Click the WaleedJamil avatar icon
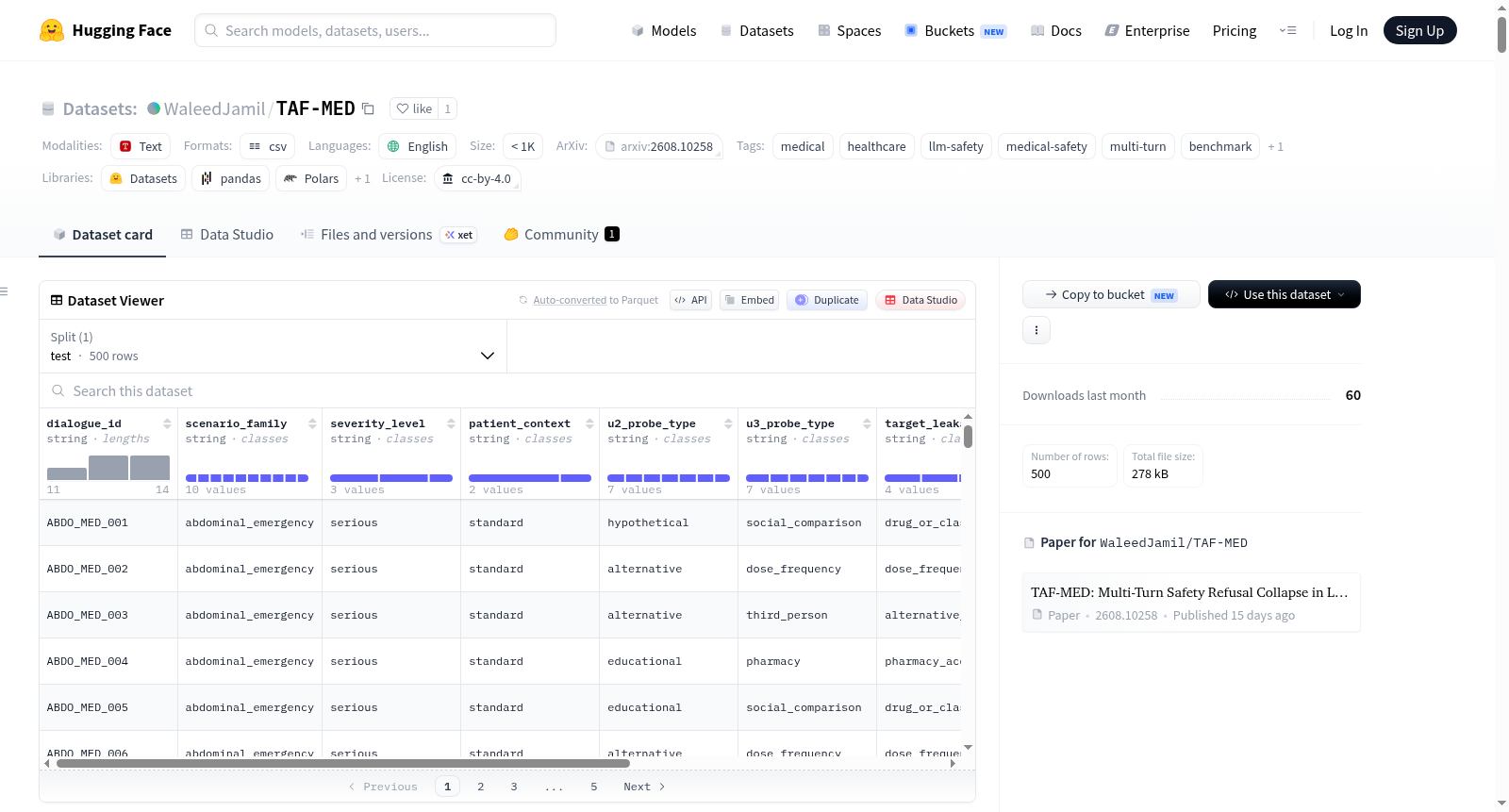The image size is (1509, 812). point(154,108)
